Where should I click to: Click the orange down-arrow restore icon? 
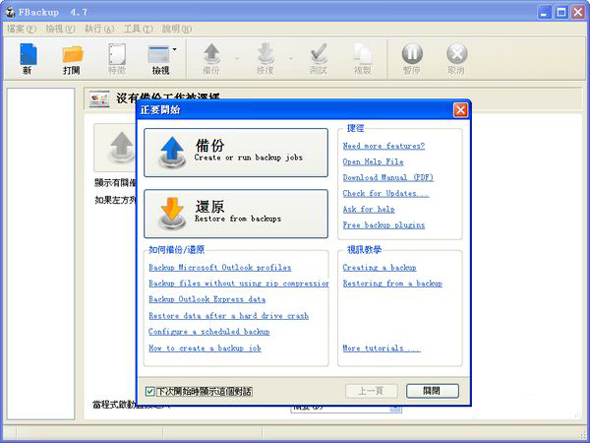172,213
